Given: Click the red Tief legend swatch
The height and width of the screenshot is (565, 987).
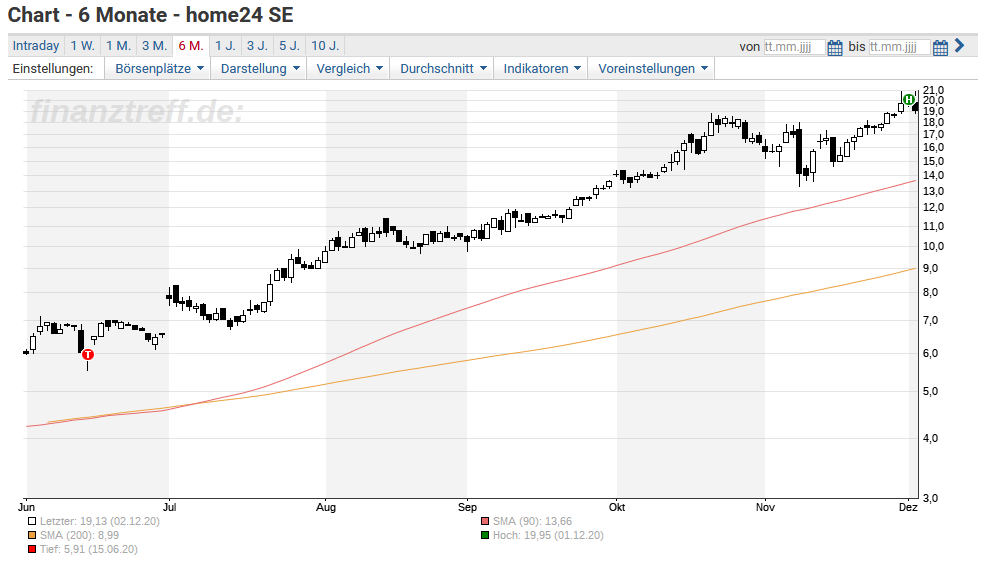Looking at the screenshot, I should (x=32, y=549).
